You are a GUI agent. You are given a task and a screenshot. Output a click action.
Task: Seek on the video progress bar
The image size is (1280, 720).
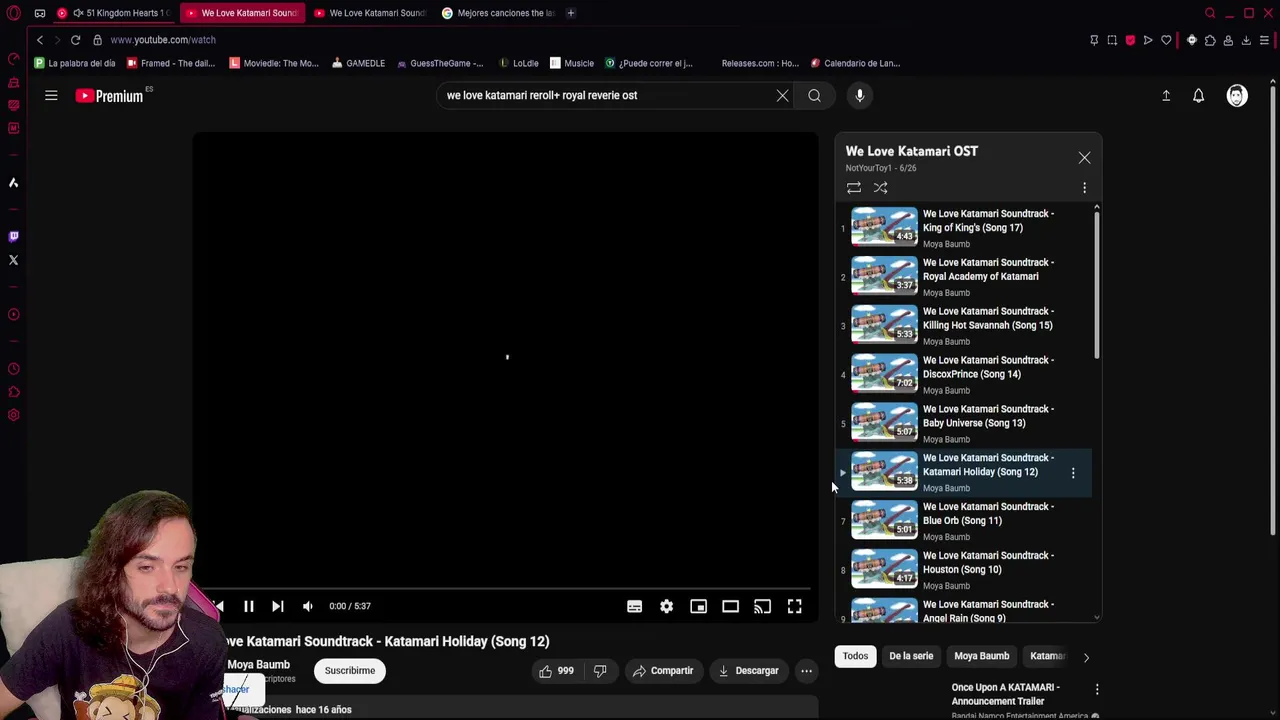tap(506, 589)
